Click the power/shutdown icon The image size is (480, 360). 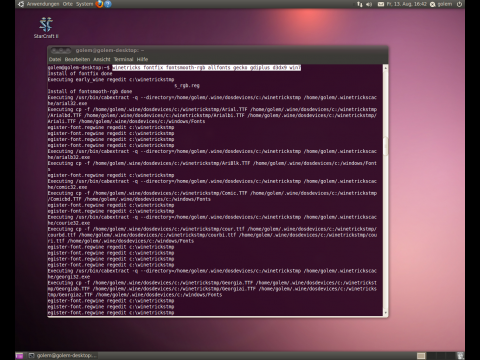(459, 4)
